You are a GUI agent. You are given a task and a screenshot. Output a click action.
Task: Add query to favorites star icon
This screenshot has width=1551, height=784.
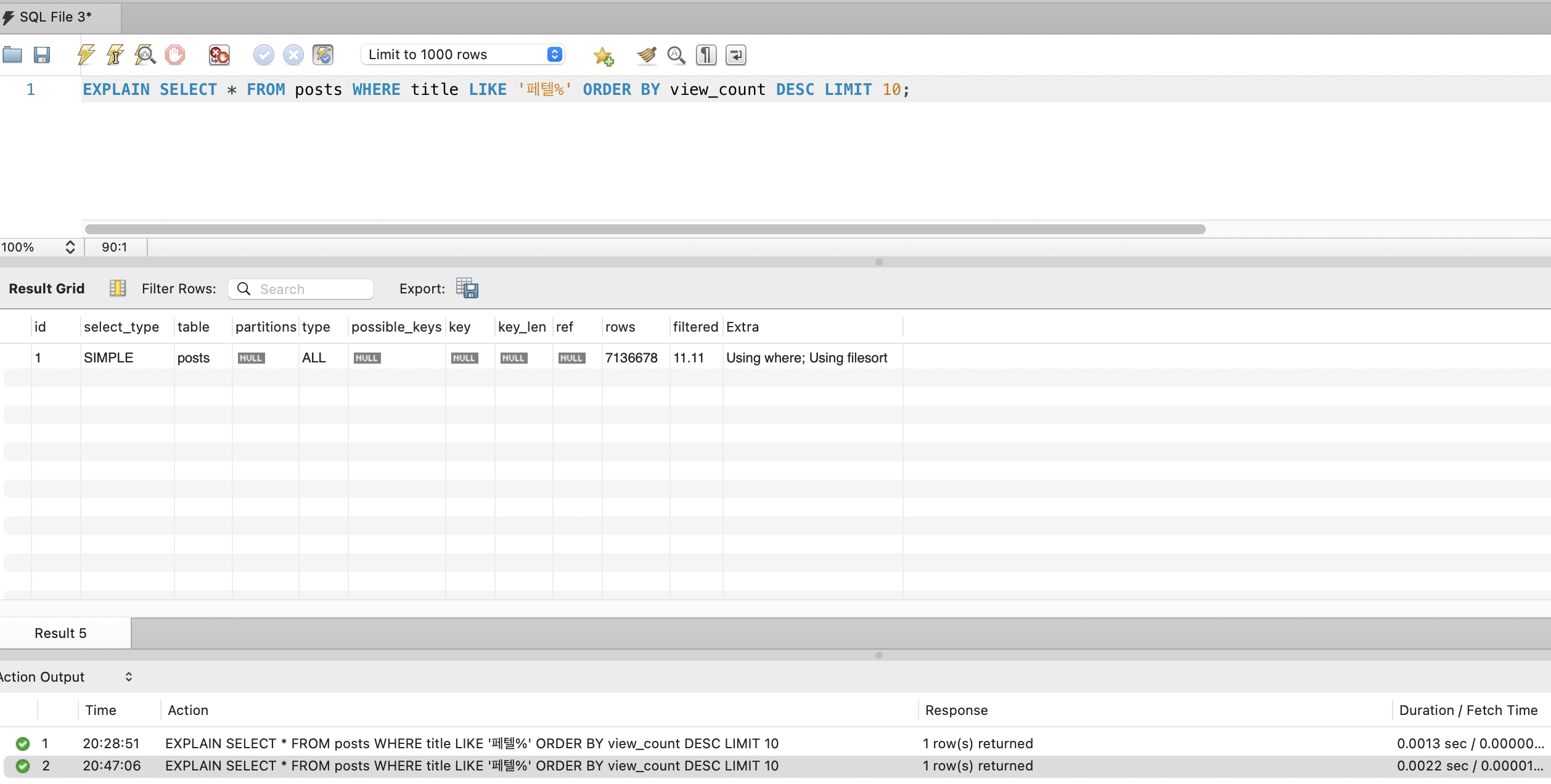click(603, 55)
